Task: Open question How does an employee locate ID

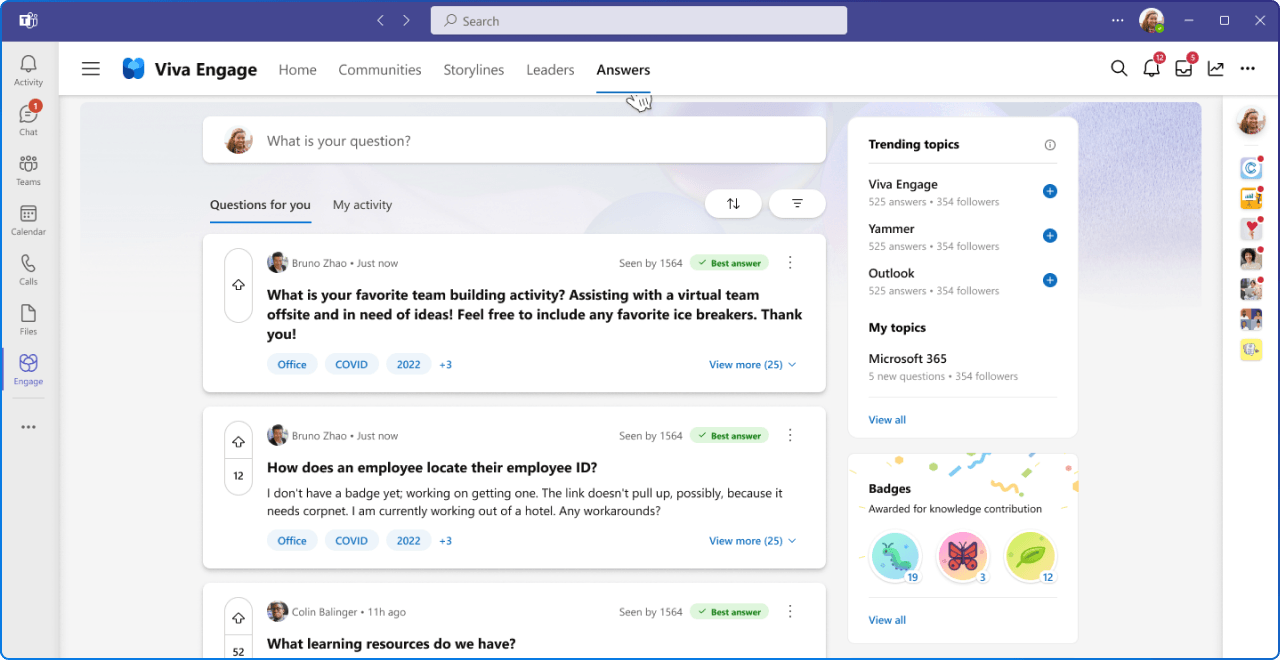Action: point(432,468)
